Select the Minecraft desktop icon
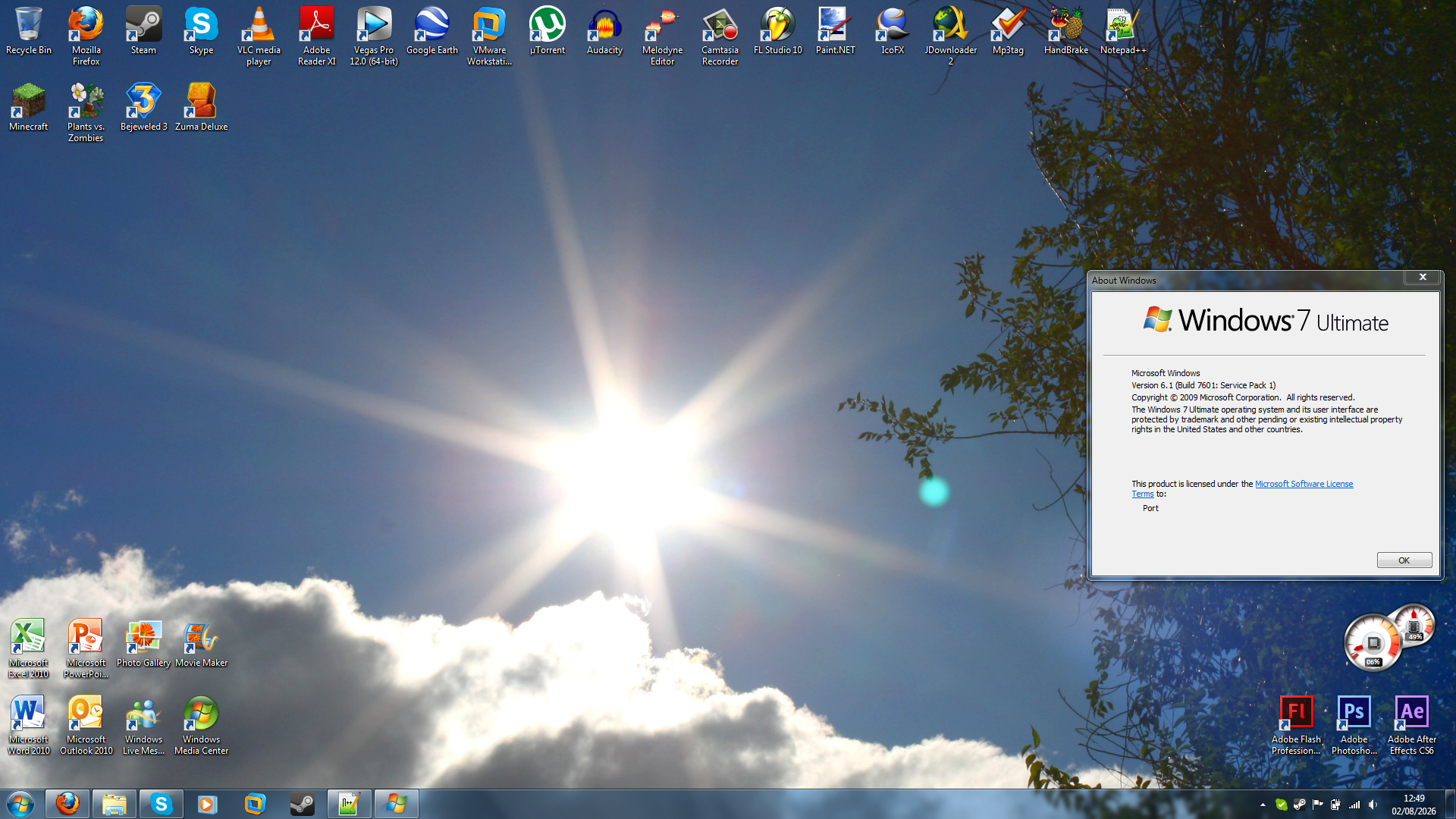 (29, 108)
